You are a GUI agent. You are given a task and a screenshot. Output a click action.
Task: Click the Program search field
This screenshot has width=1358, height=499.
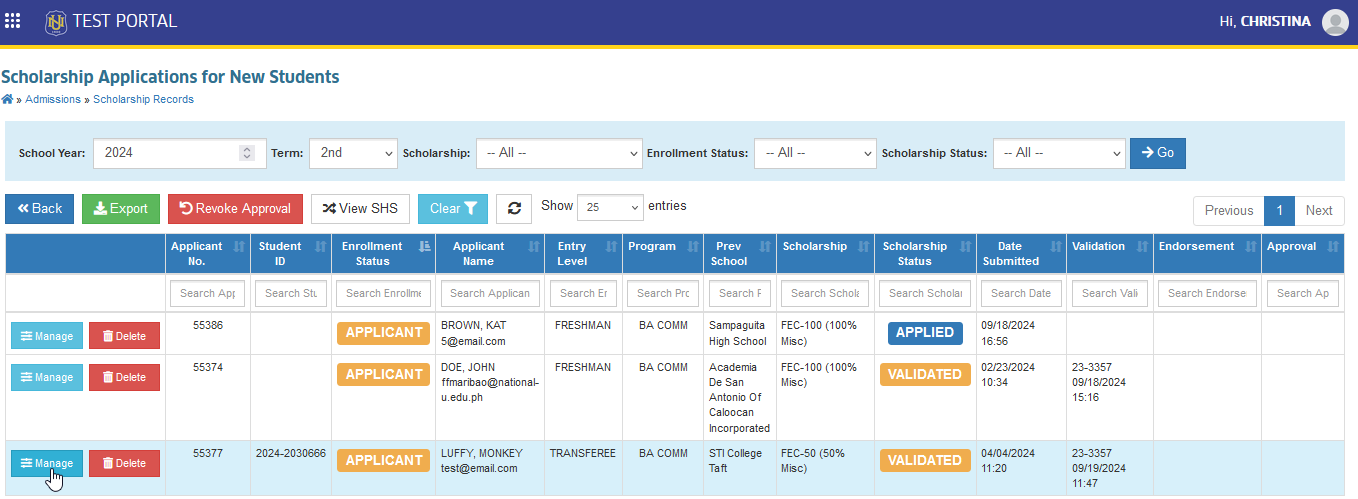[662, 293]
